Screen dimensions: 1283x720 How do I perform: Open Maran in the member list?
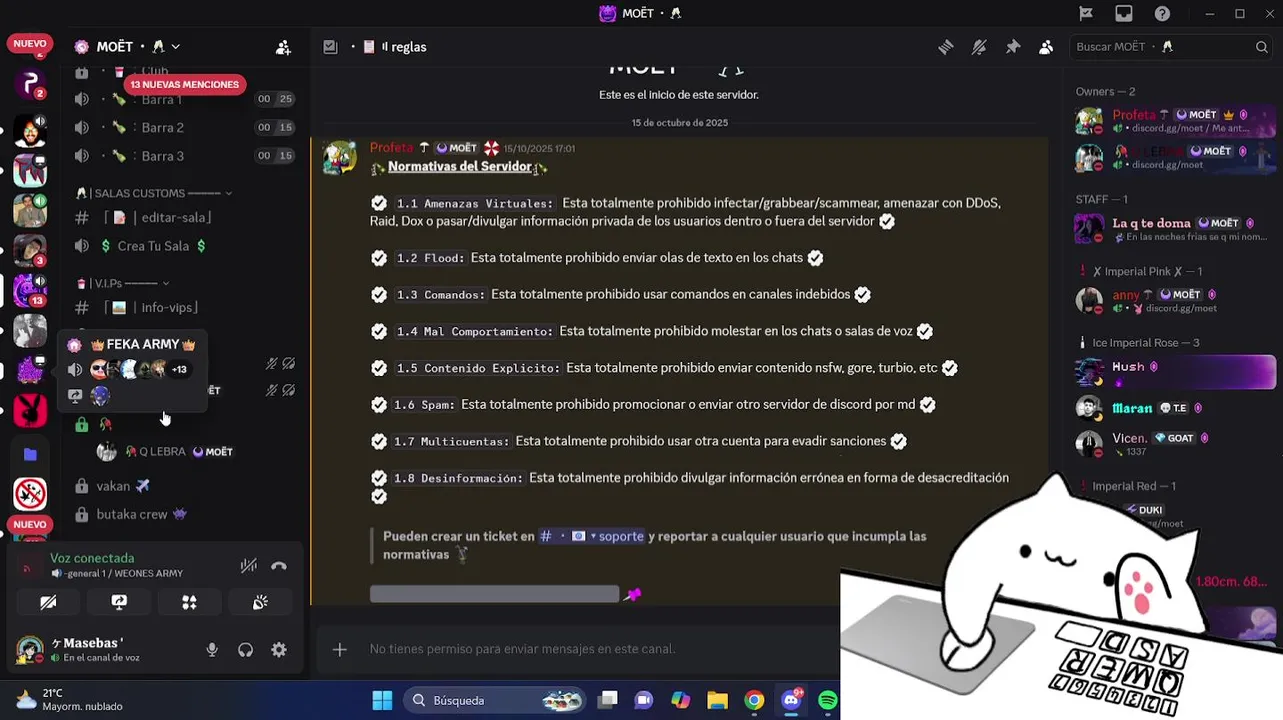point(1175,408)
